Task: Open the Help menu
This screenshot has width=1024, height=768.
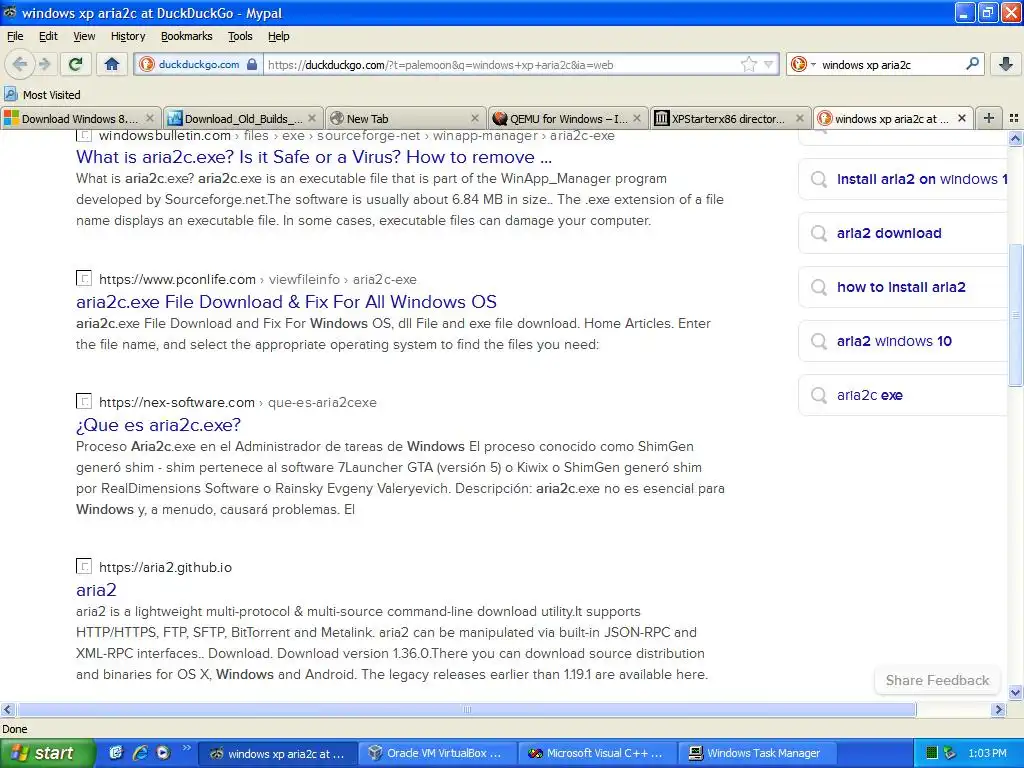Action: 278,36
